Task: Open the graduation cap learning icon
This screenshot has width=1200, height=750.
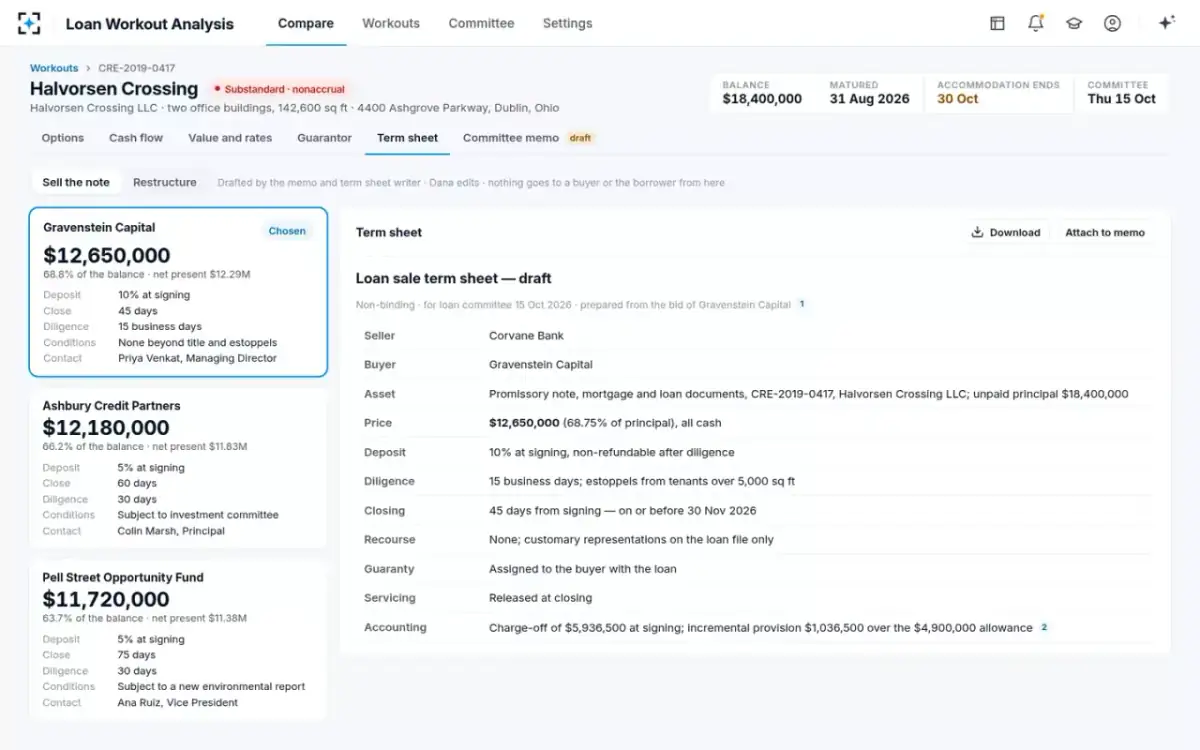Action: tap(1074, 23)
